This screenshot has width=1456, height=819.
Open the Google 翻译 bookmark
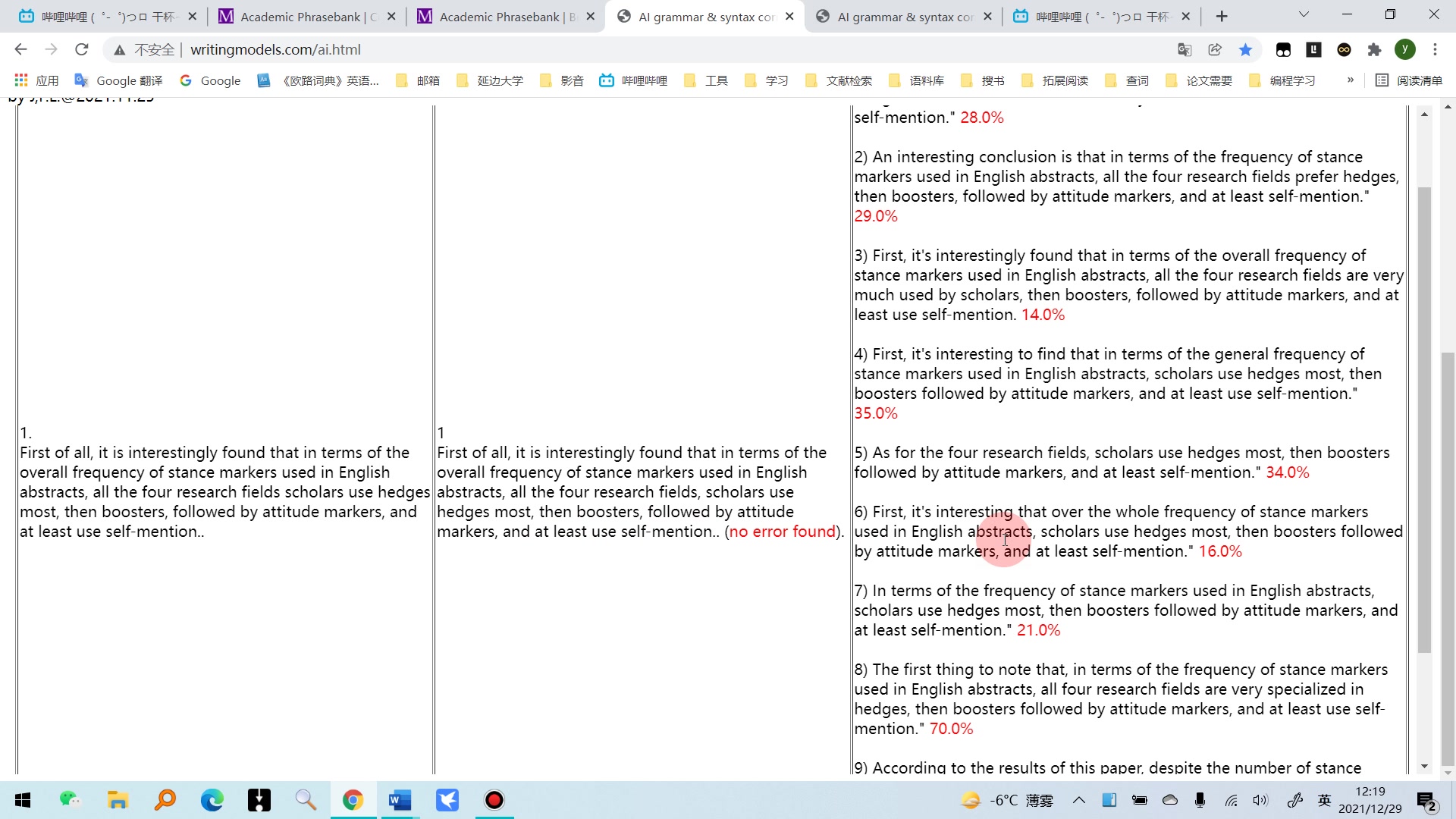(118, 80)
